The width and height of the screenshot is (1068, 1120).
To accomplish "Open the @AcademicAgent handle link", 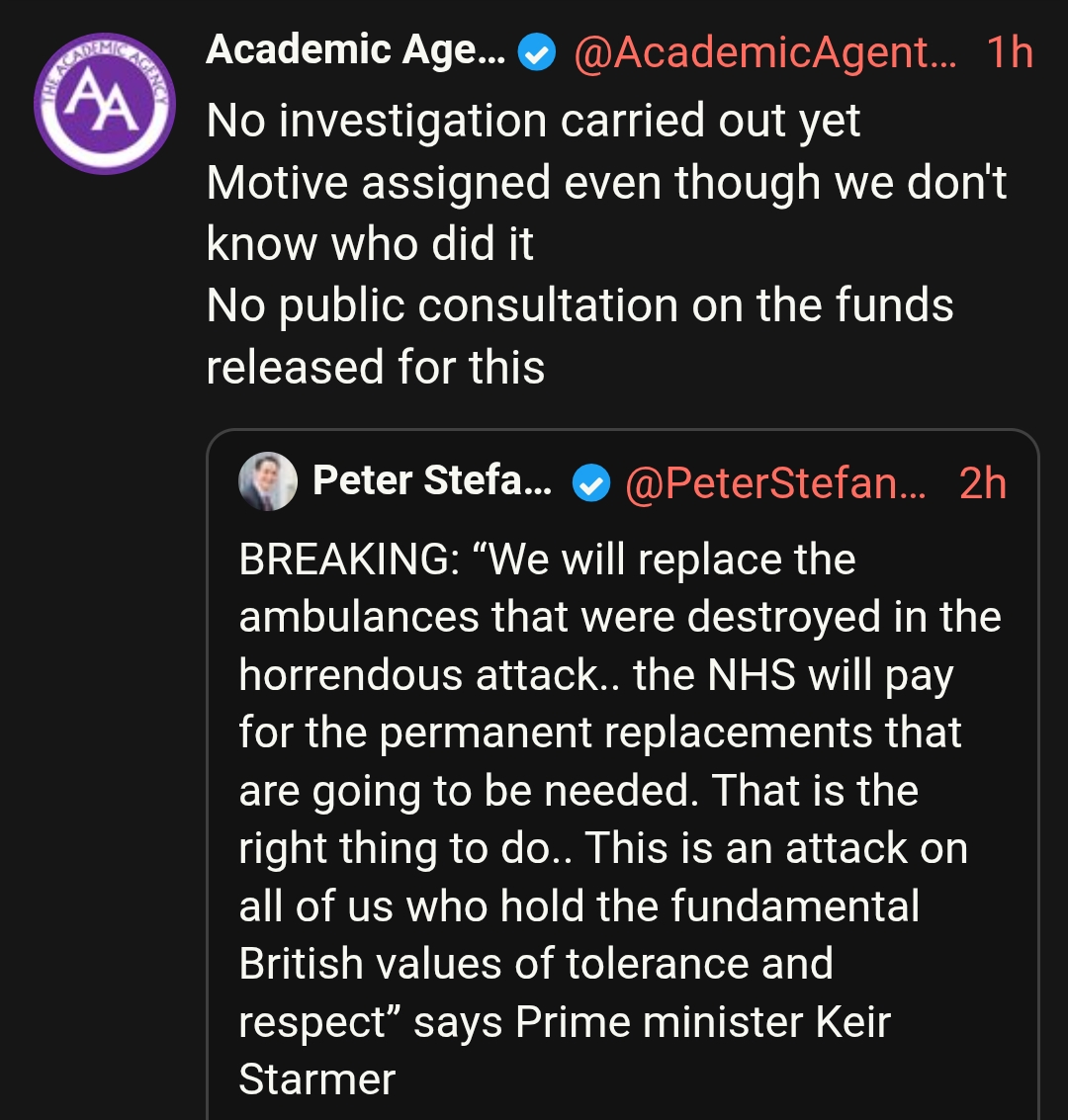I will (764, 53).
